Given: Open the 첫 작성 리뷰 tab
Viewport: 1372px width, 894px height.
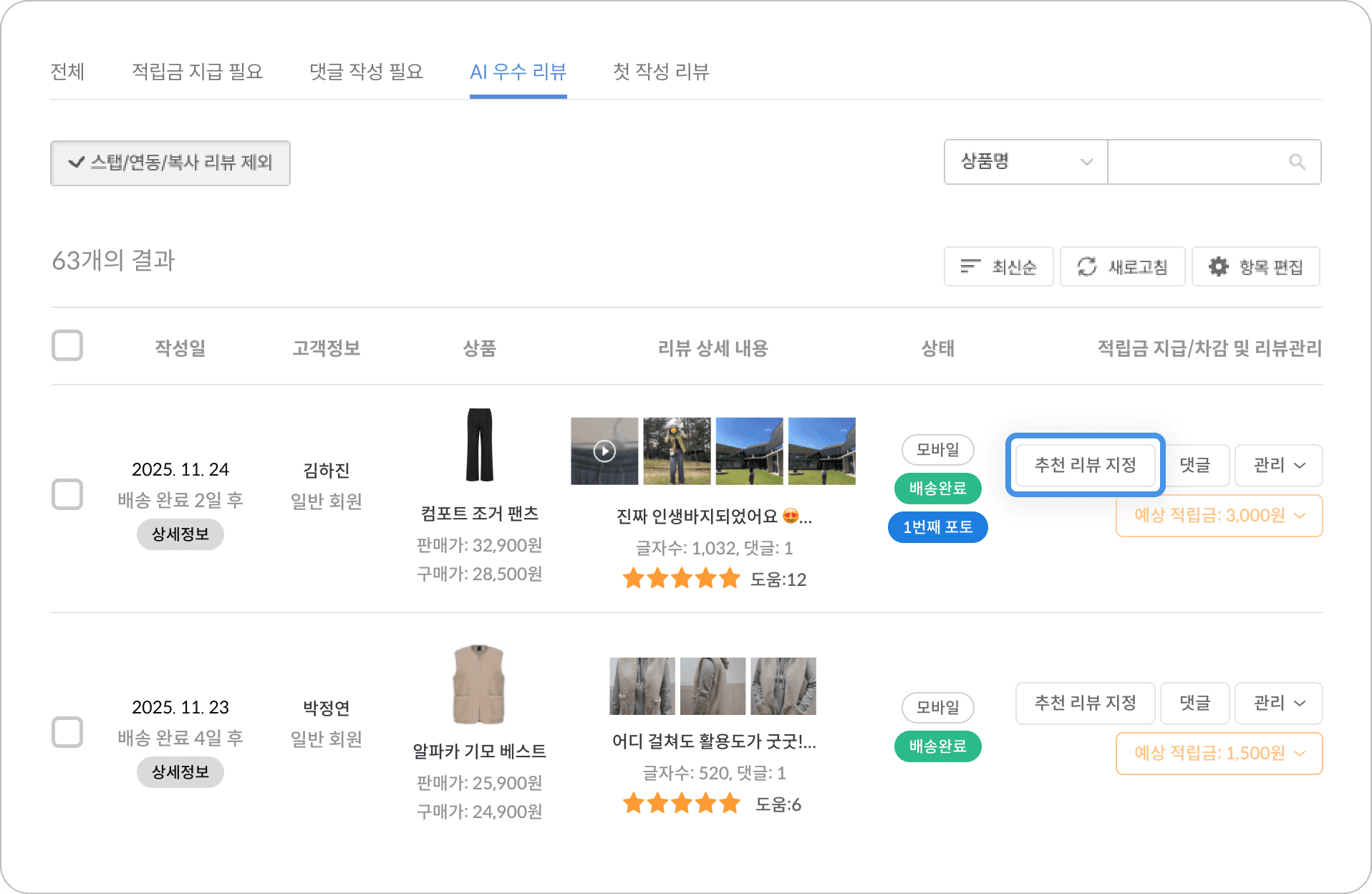Looking at the screenshot, I should [660, 72].
